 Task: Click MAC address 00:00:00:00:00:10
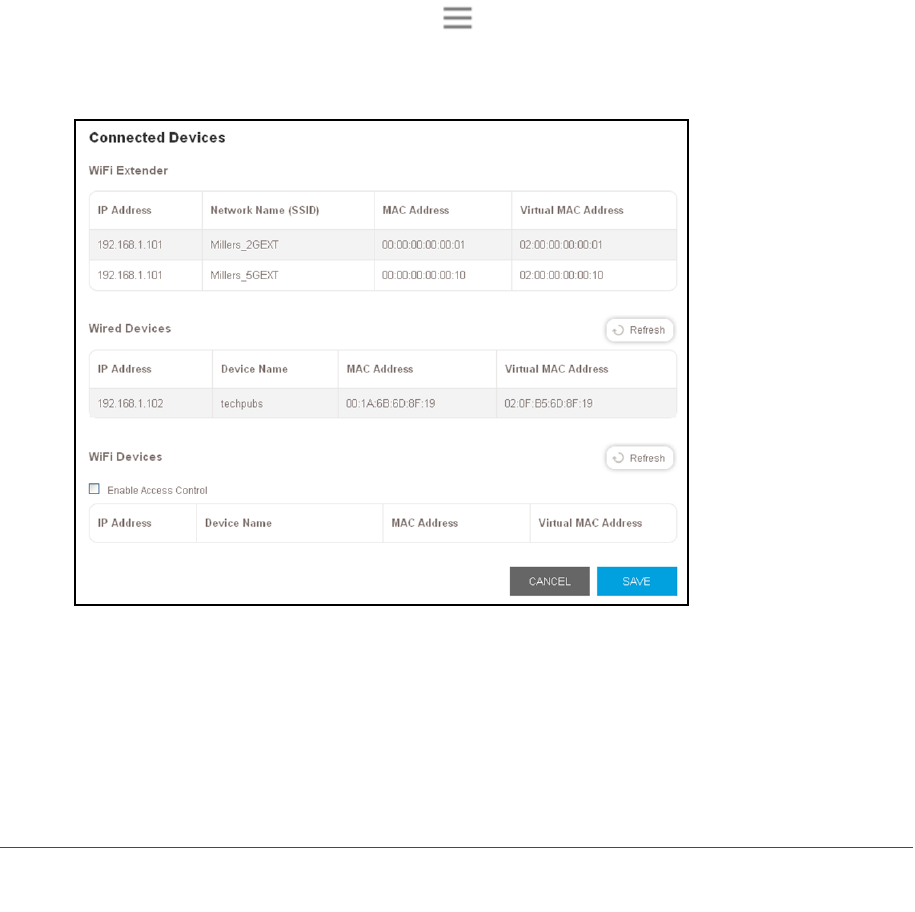[424, 275]
